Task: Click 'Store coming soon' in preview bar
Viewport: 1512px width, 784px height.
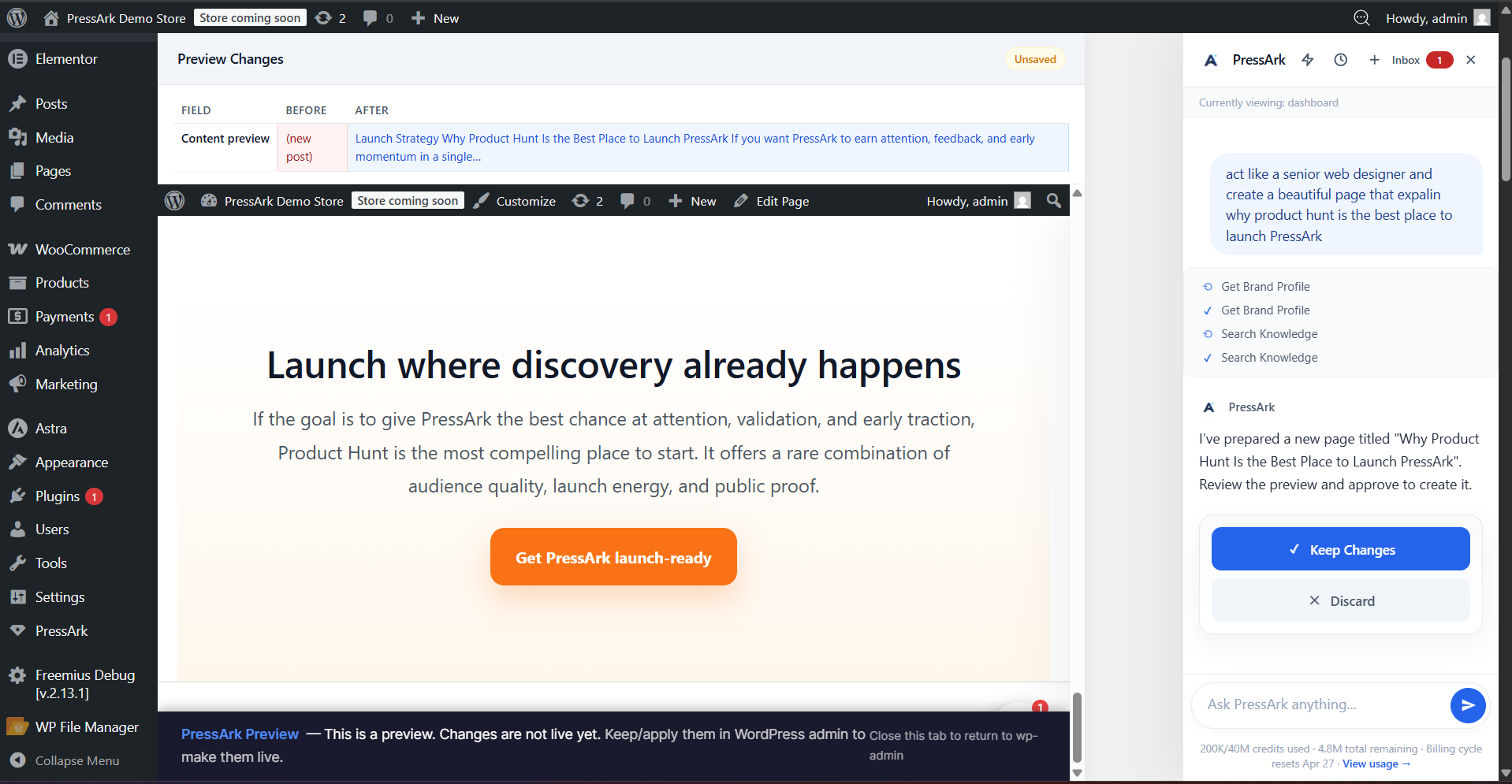Action: point(408,201)
